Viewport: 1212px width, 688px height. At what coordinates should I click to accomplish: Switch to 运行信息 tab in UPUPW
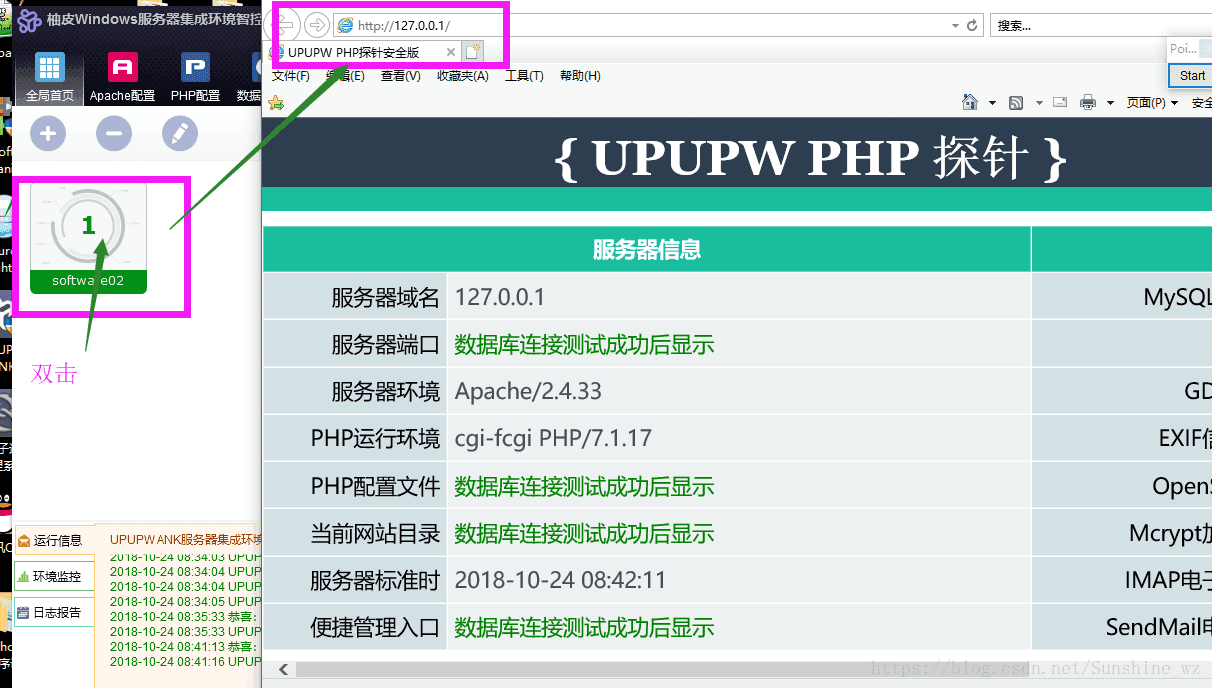pyautogui.click(x=54, y=541)
